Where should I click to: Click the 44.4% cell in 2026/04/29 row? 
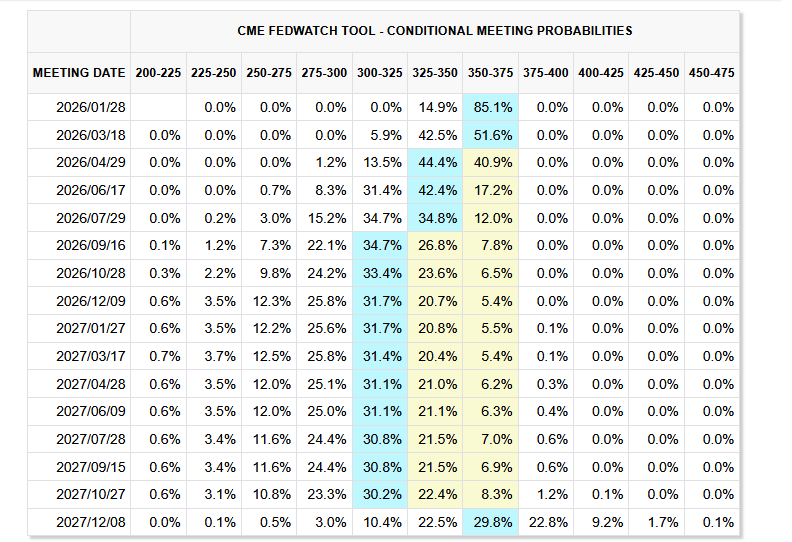[x=436, y=162]
